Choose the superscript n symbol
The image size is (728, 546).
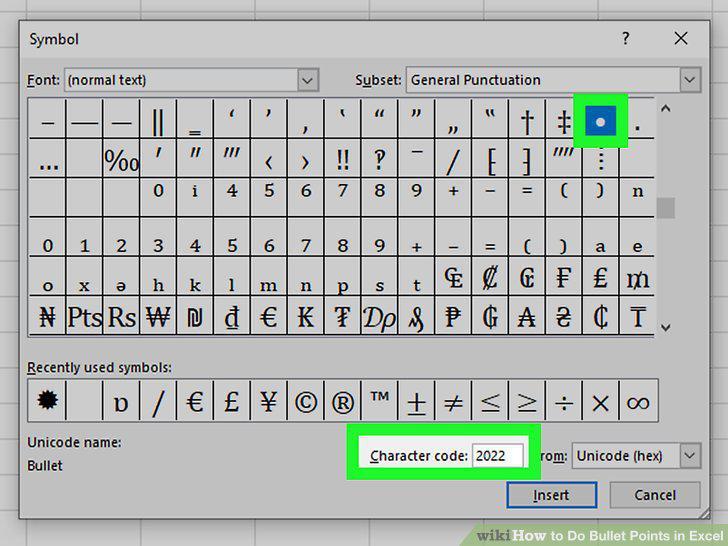pos(638,197)
